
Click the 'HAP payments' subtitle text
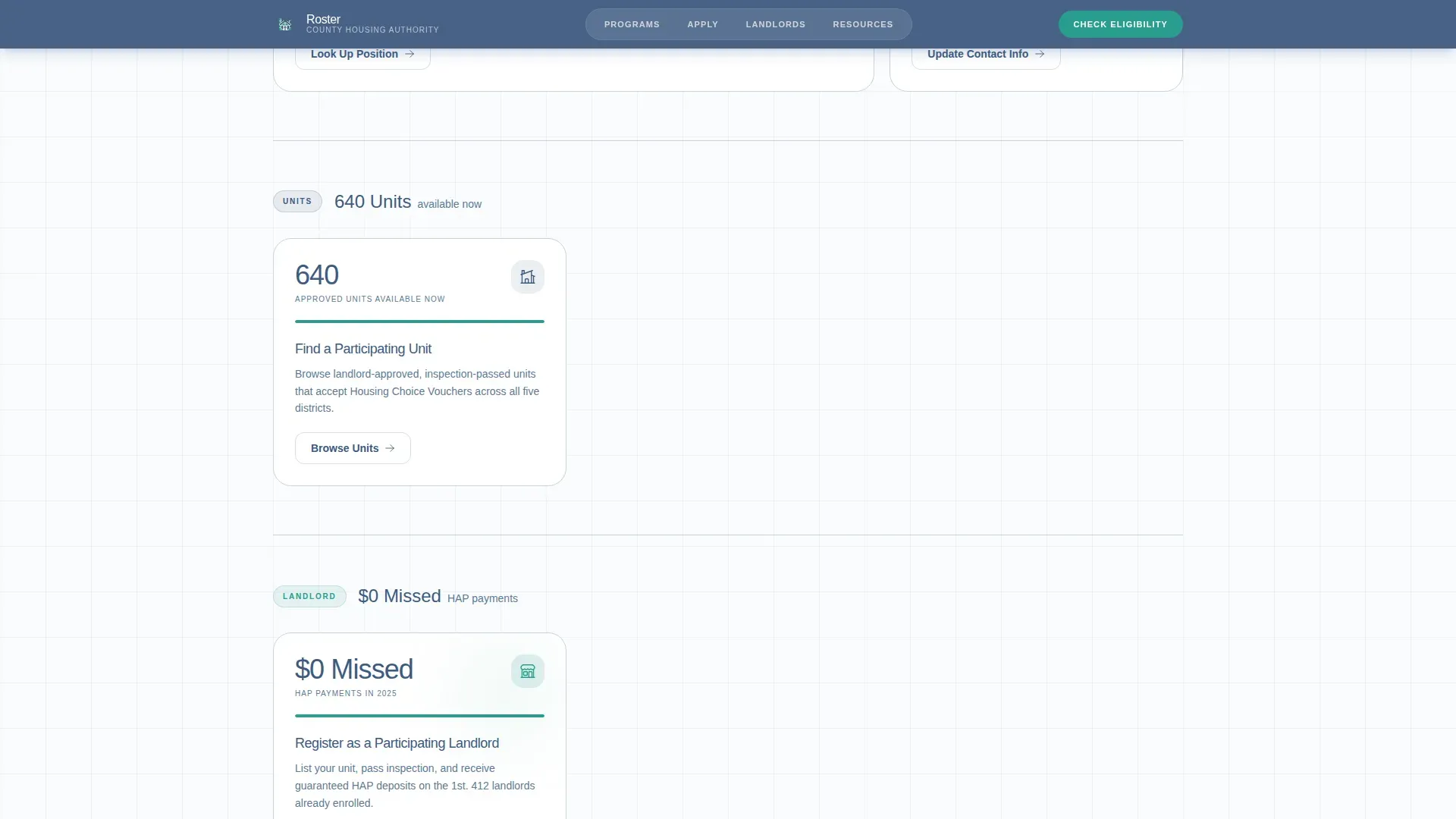(x=482, y=598)
